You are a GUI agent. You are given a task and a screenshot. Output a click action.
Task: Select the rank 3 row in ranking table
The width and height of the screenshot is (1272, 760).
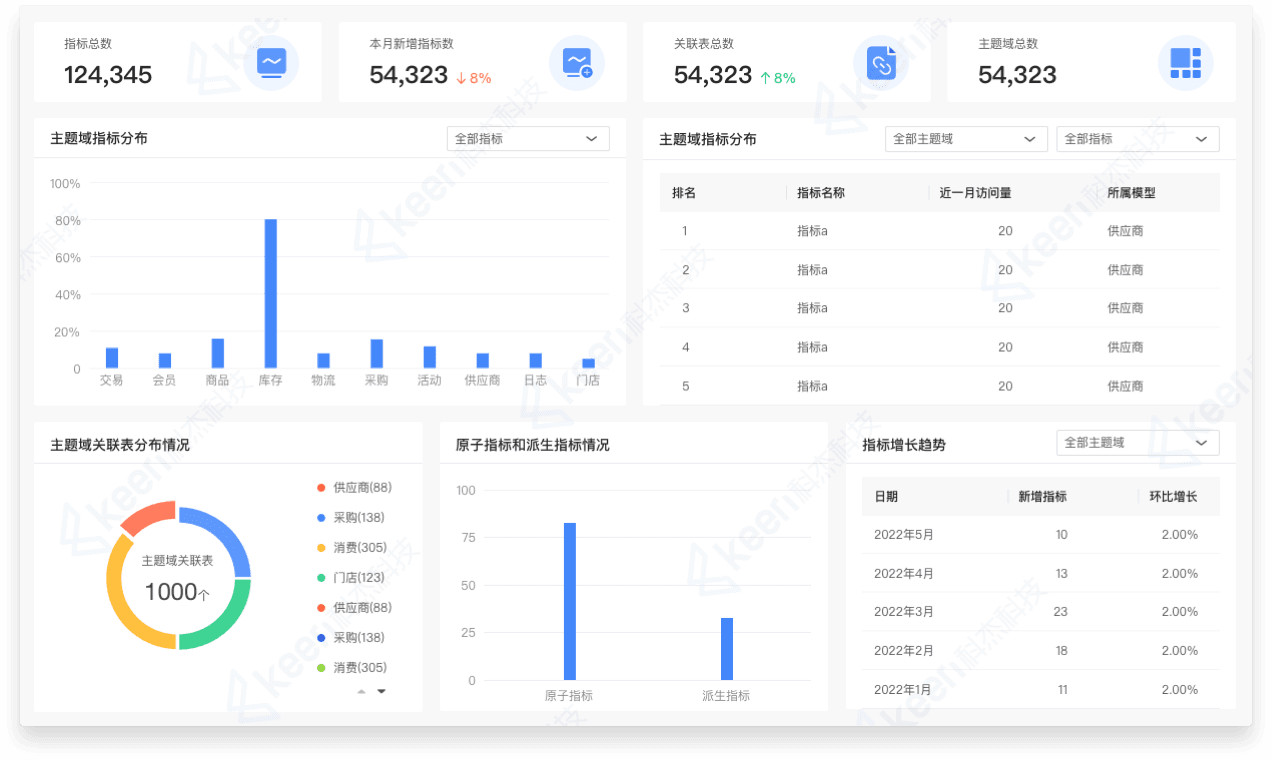pos(939,308)
